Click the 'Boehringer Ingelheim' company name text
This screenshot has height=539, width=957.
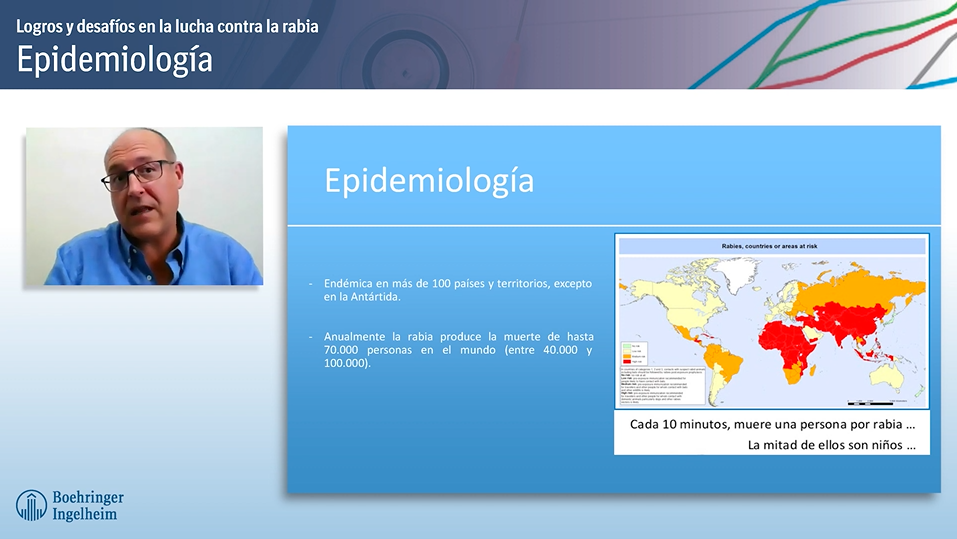86,505
